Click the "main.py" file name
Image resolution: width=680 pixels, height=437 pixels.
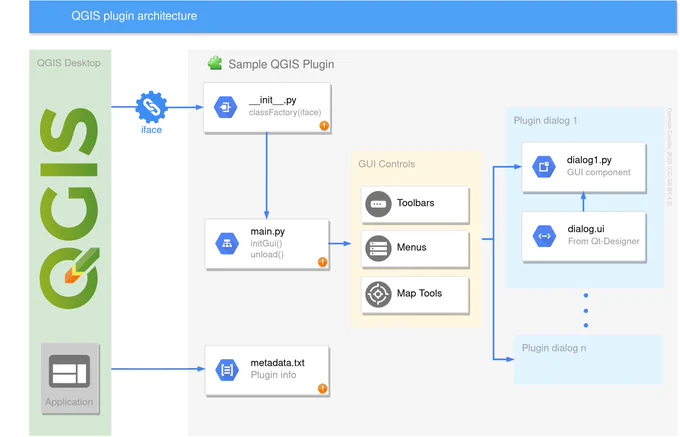tap(268, 232)
